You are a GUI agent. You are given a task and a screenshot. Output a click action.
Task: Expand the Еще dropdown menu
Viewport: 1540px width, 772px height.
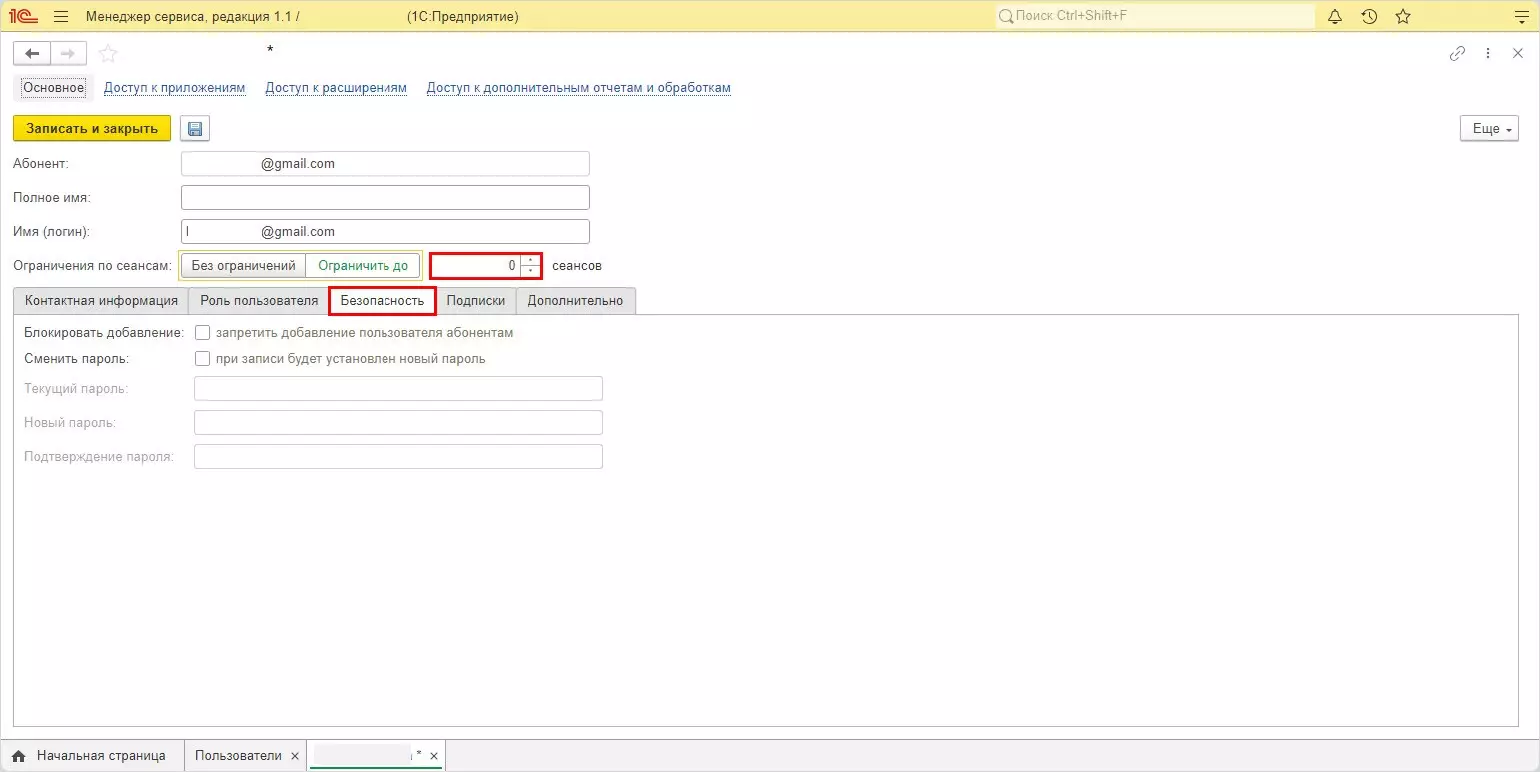pos(1490,129)
